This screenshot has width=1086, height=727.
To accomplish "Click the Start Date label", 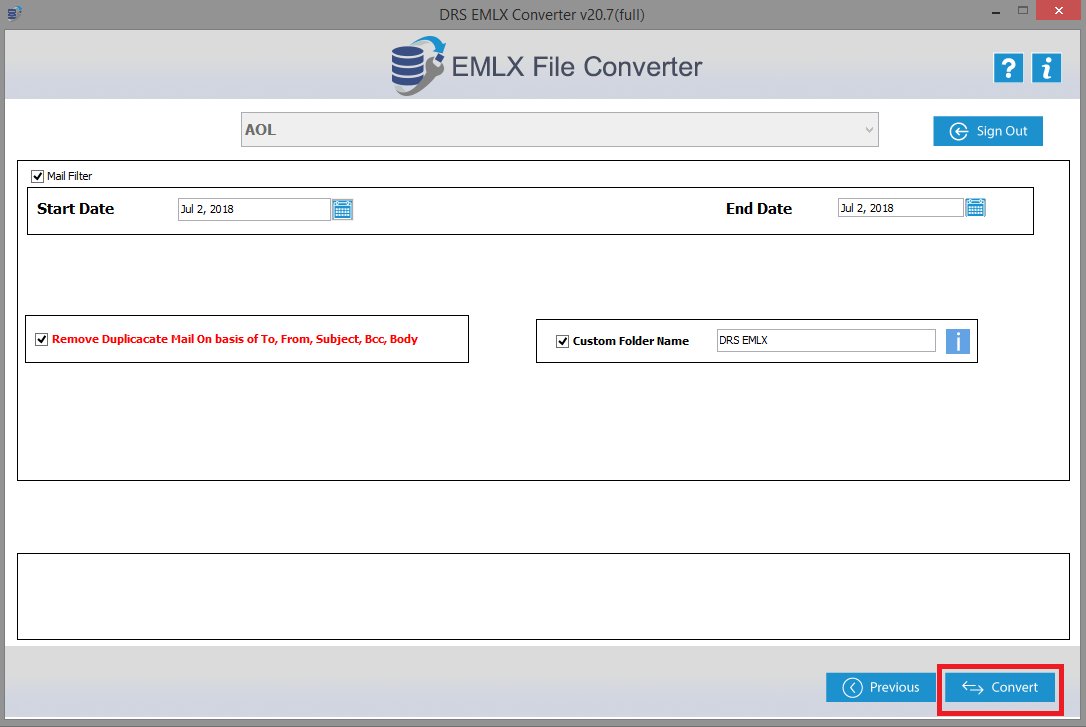I will coord(75,209).
